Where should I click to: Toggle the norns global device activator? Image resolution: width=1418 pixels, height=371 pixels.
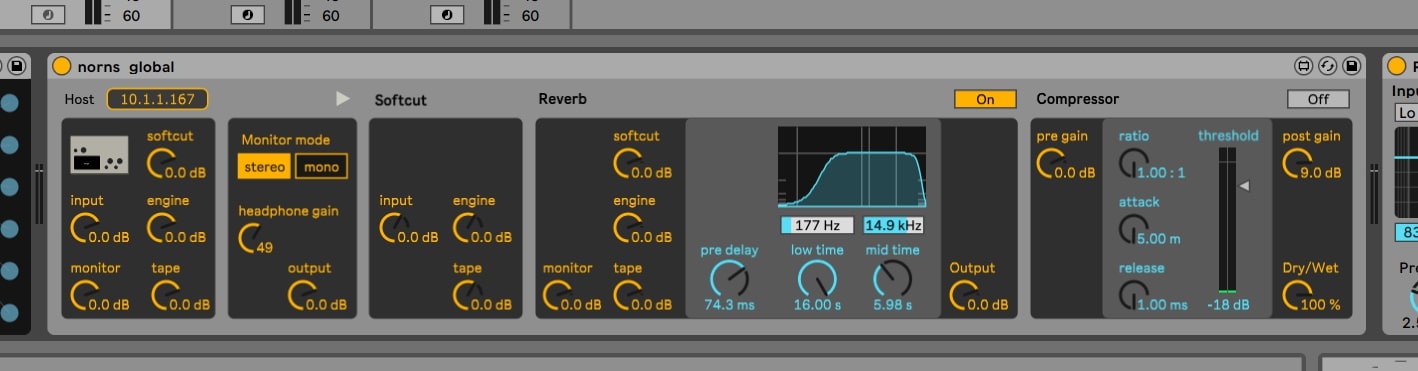[x=62, y=67]
